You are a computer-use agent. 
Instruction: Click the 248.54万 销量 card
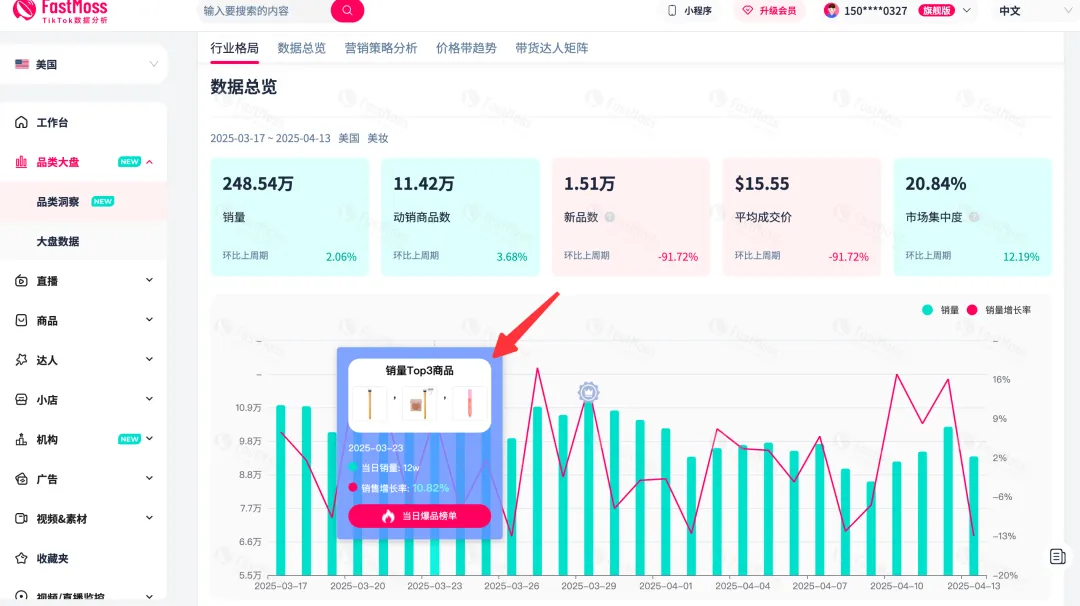[289, 217]
